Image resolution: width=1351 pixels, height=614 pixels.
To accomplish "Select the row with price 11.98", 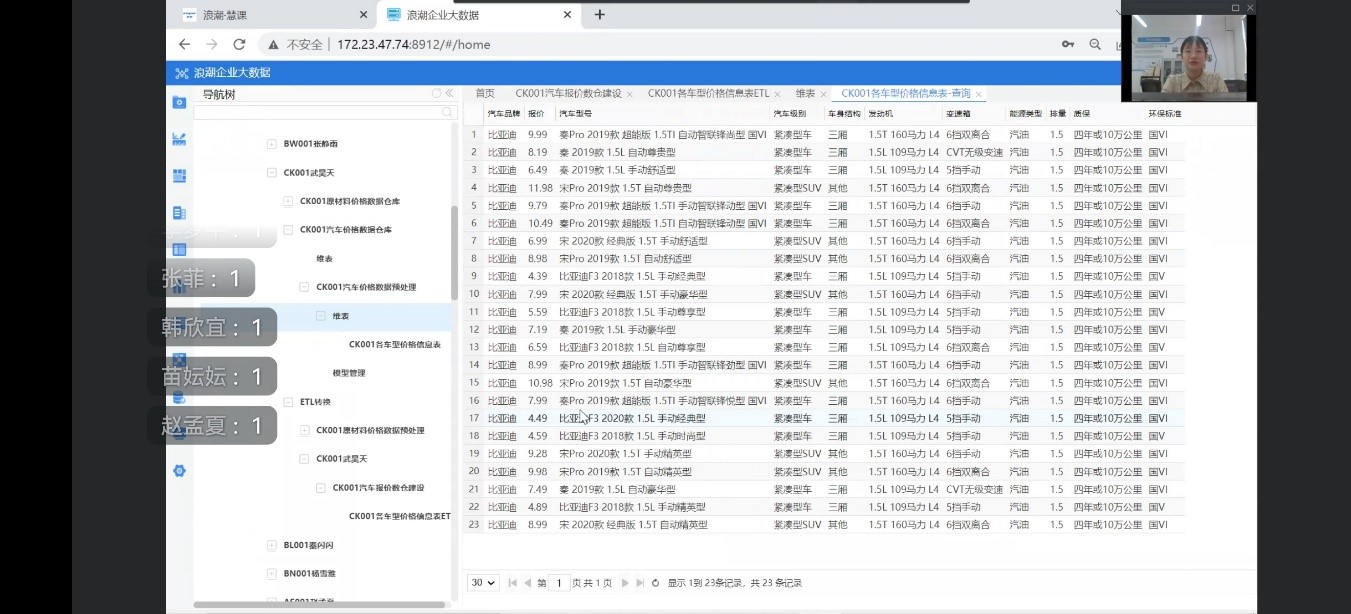I will 825,188.
